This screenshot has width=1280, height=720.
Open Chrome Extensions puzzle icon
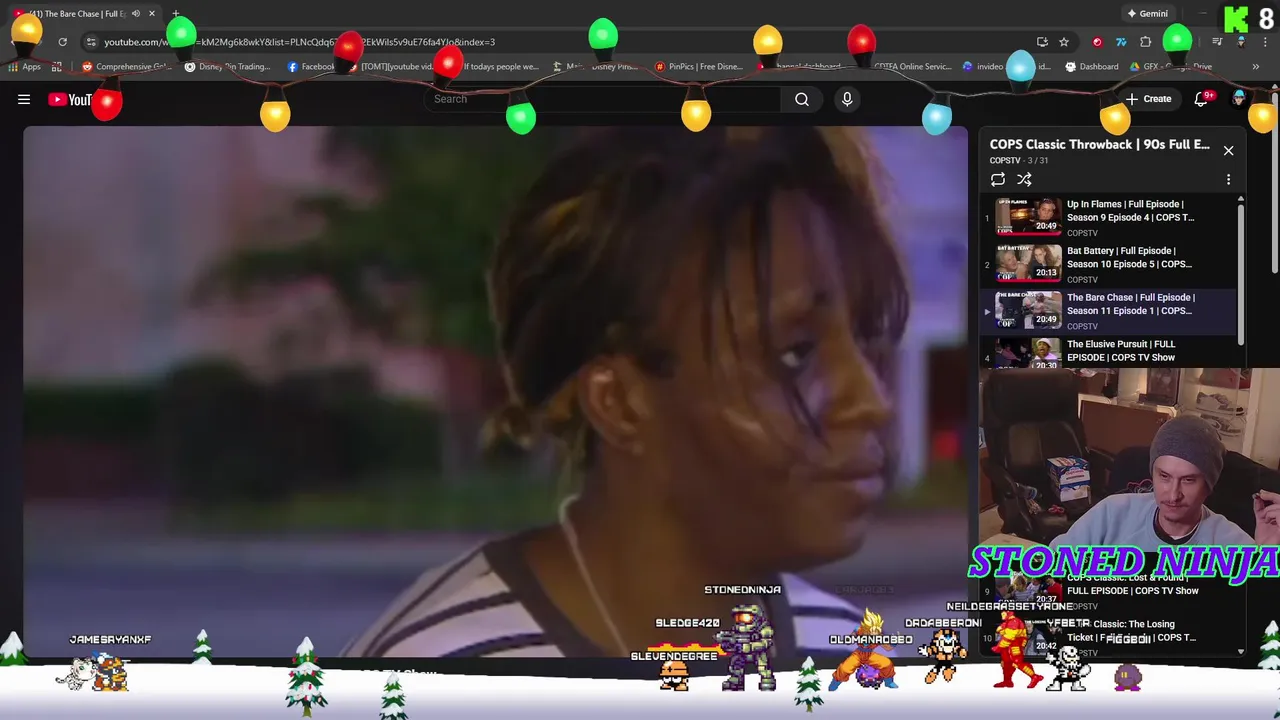1145,42
